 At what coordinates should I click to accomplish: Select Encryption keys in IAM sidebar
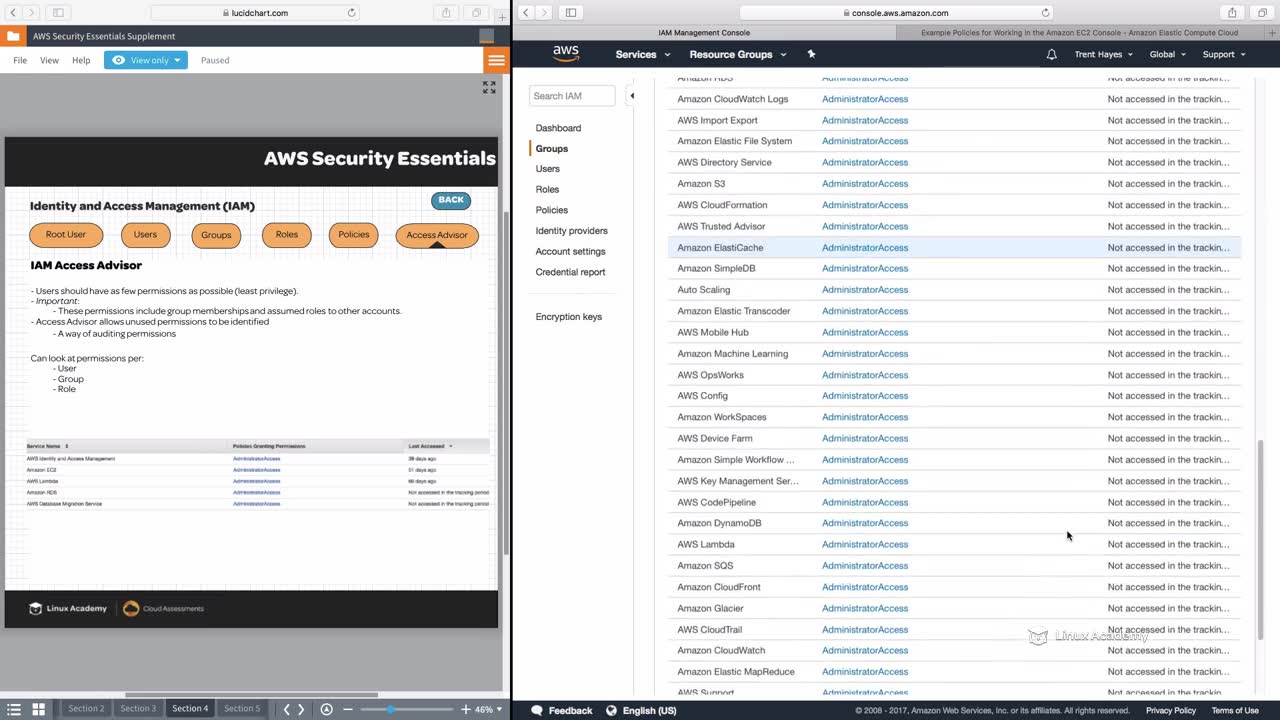[569, 317]
